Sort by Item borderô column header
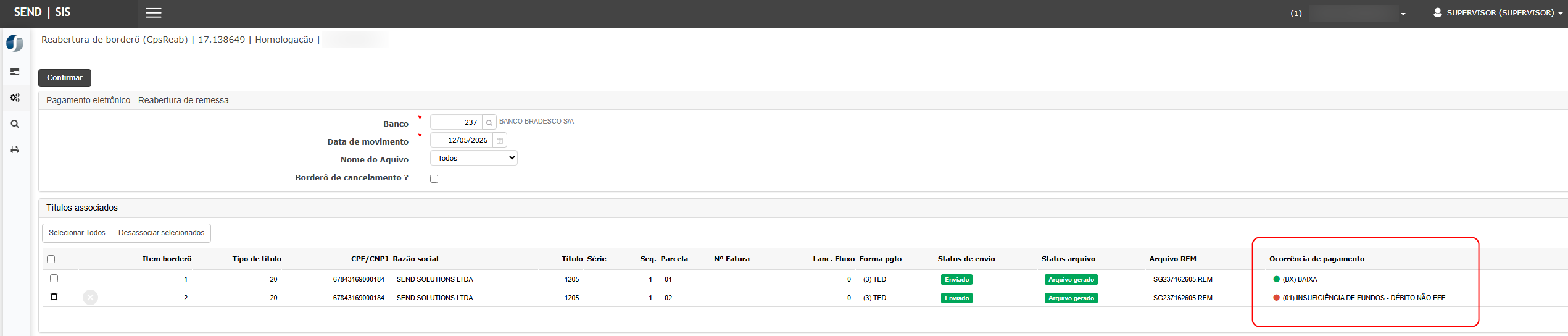 167,259
